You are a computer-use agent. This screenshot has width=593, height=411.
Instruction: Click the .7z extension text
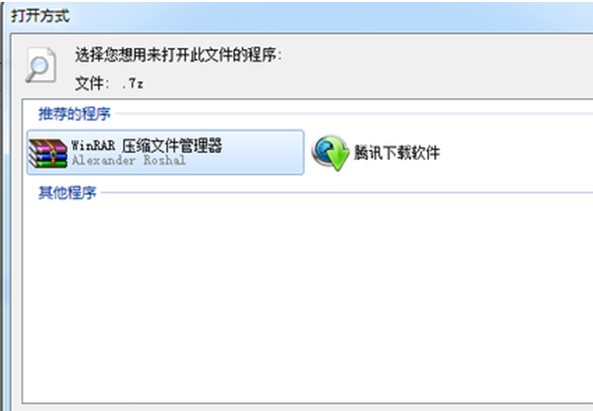click(133, 84)
